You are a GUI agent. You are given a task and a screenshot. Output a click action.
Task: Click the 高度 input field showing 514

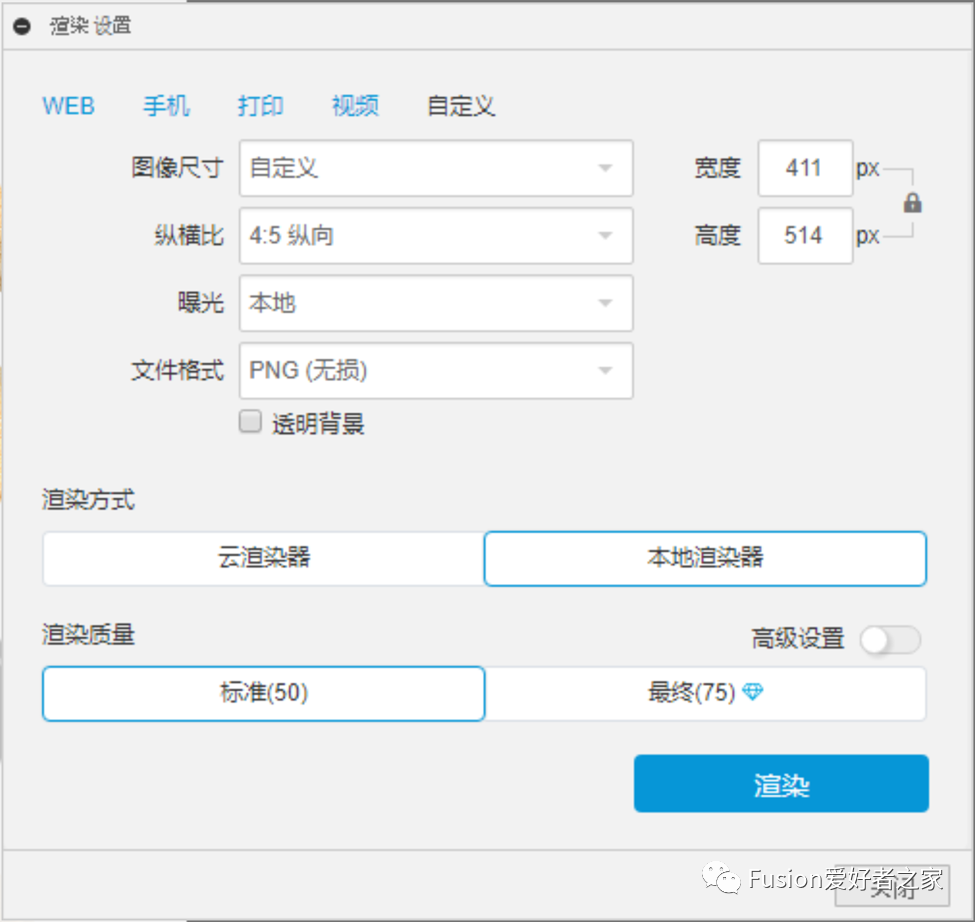coord(805,236)
